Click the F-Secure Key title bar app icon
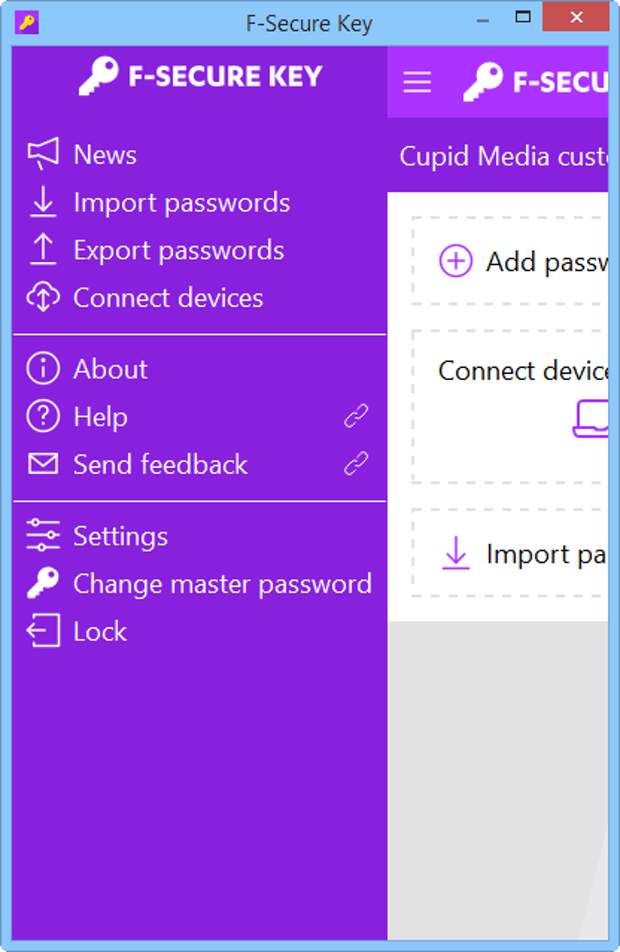The image size is (620, 952). point(27,22)
